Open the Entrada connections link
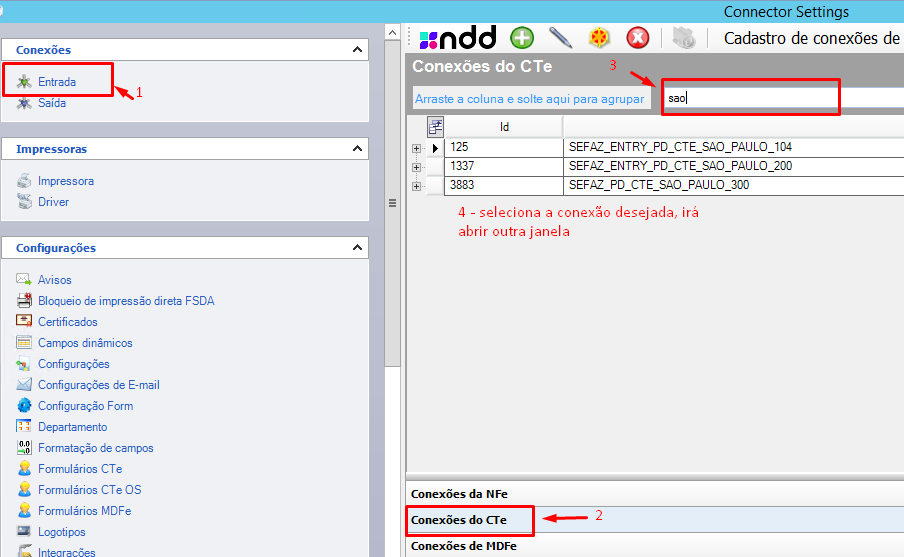The height and width of the screenshot is (557, 904). pos(57,82)
